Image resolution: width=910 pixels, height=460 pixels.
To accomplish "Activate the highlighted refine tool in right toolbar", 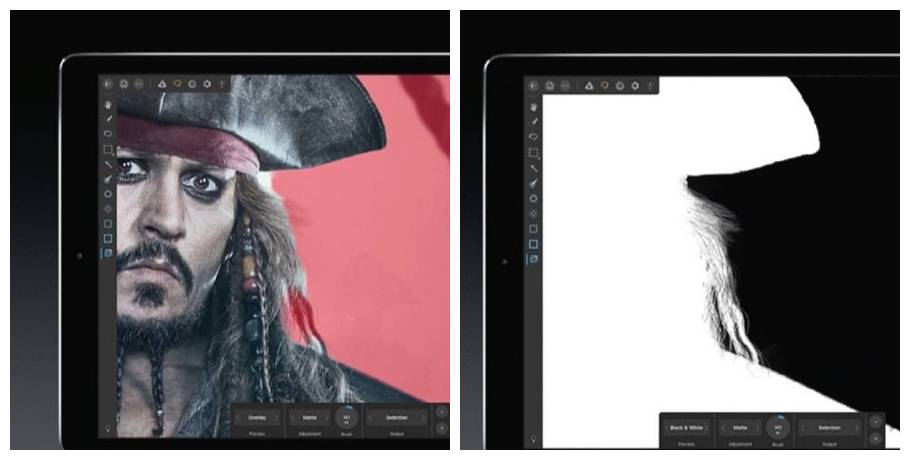I will pos(534,259).
